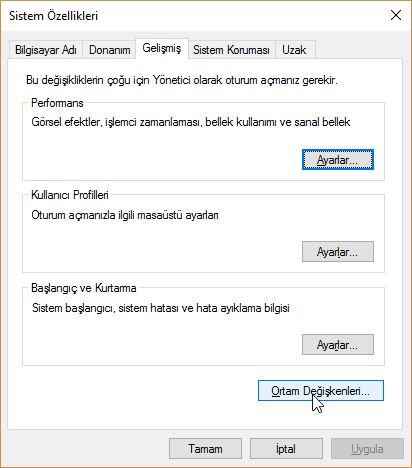Viewport: 412px width, 468px height.
Task: Open Başlangıç ve Kurtarma Ayarlar button
Action: pos(338,344)
